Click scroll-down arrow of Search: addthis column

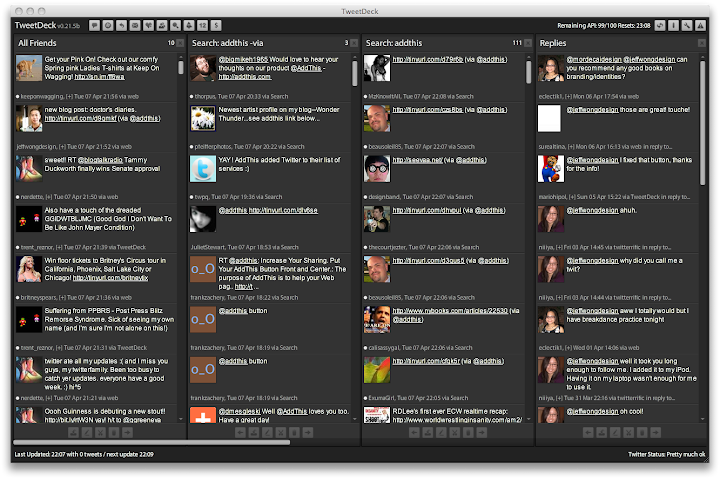pyautogui.click(x=529, y=419)
